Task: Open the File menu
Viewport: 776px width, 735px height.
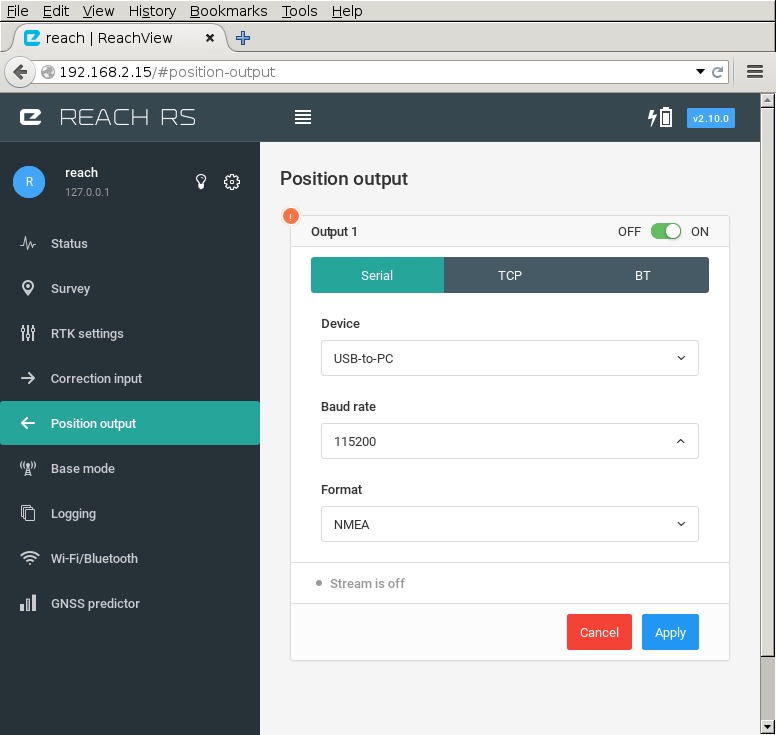Action: click(x=17, y=11)
